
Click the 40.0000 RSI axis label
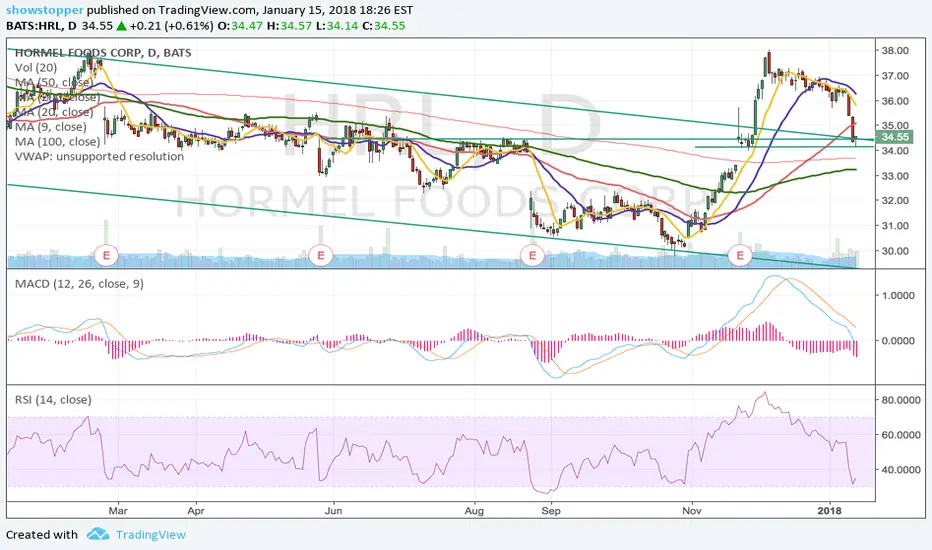pos(900,470)
